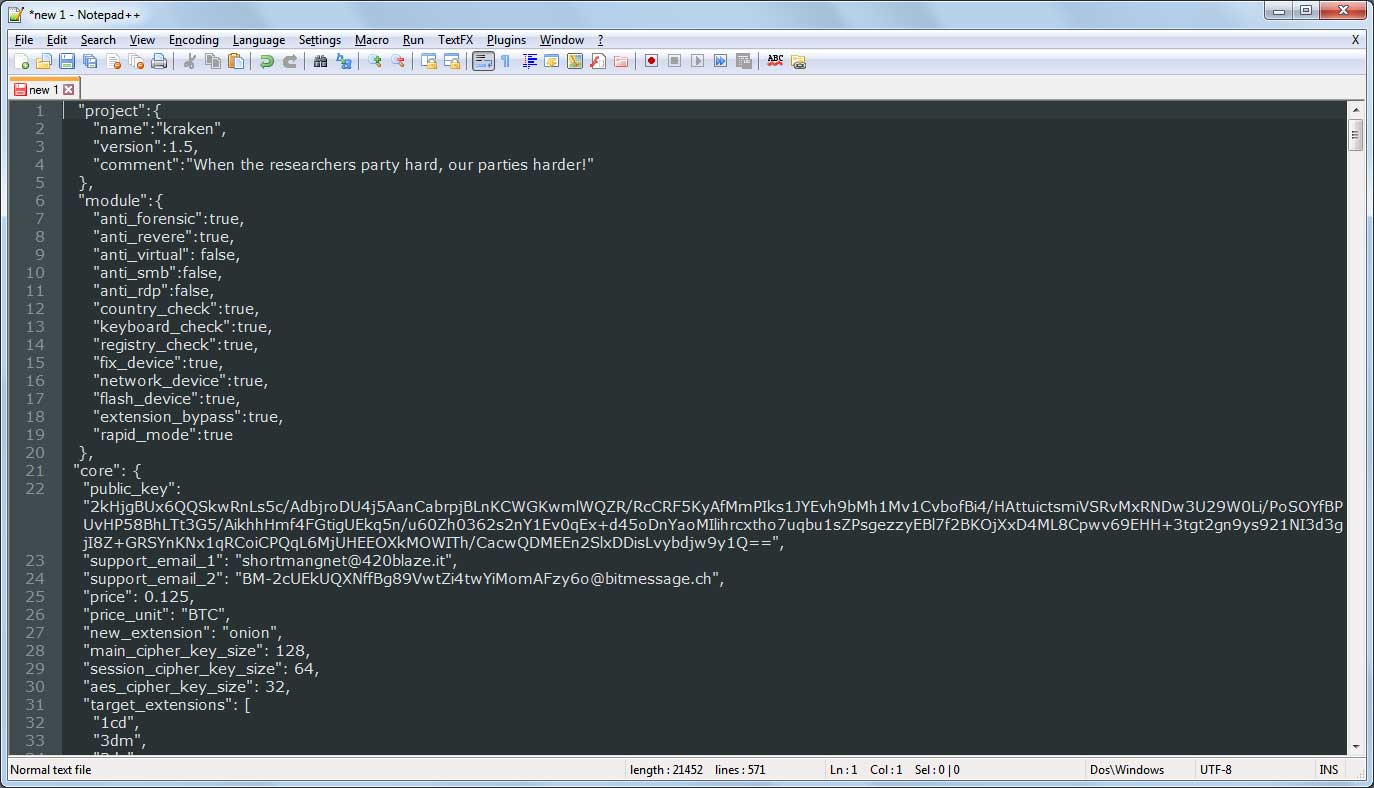The image size is (1374, 788).
Task: Open the user-defined language icon
Action: point(552,61)
